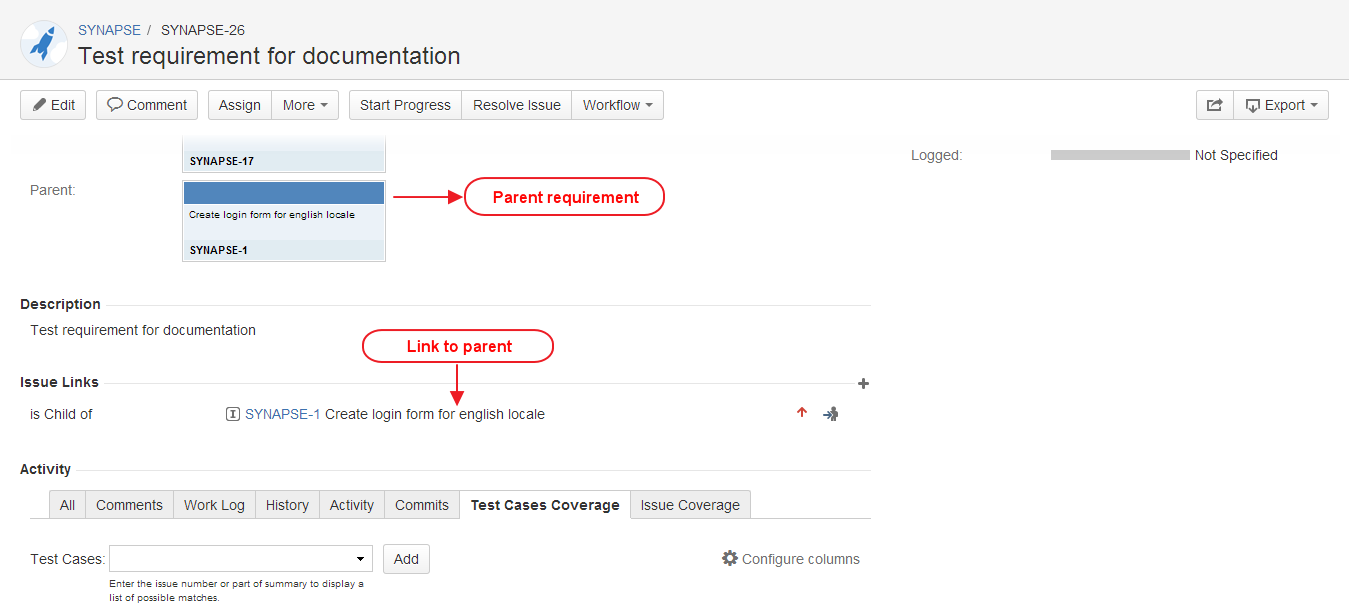
Task: Expand the Workflow dropdown menu
Action: (617, 105)
